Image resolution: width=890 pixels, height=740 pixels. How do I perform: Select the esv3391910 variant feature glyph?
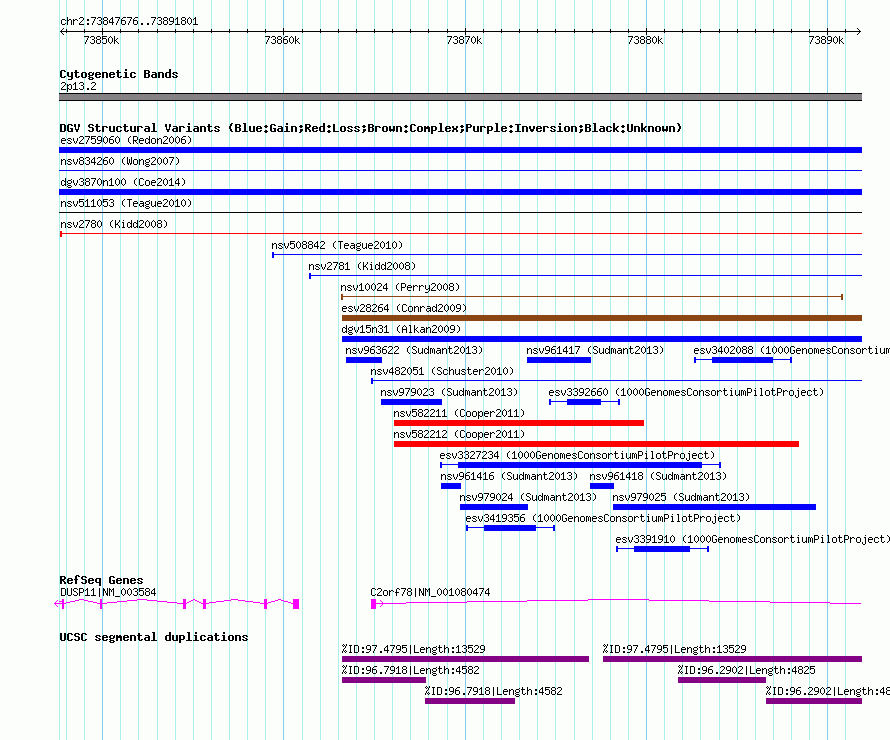[662, 549]
